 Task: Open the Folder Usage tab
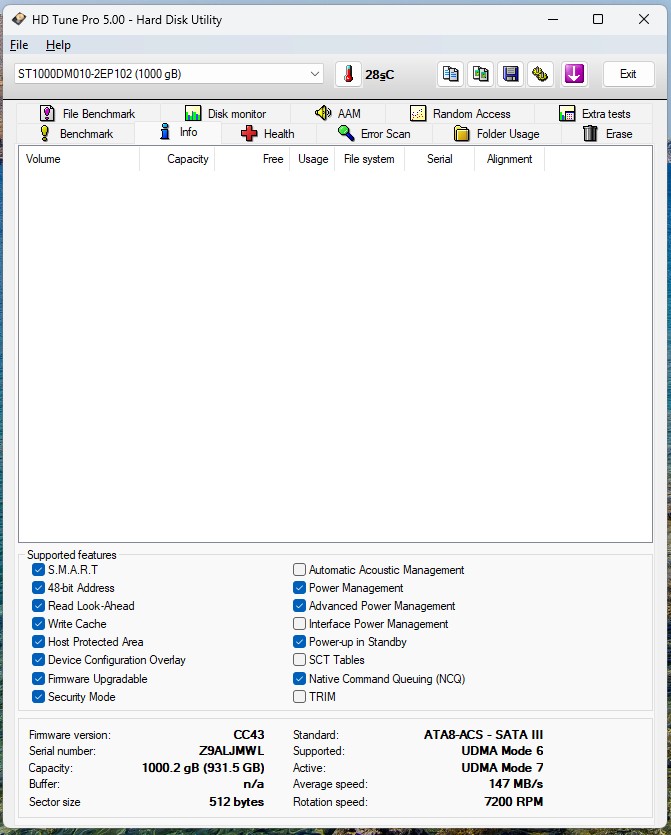tap(495, 134)
